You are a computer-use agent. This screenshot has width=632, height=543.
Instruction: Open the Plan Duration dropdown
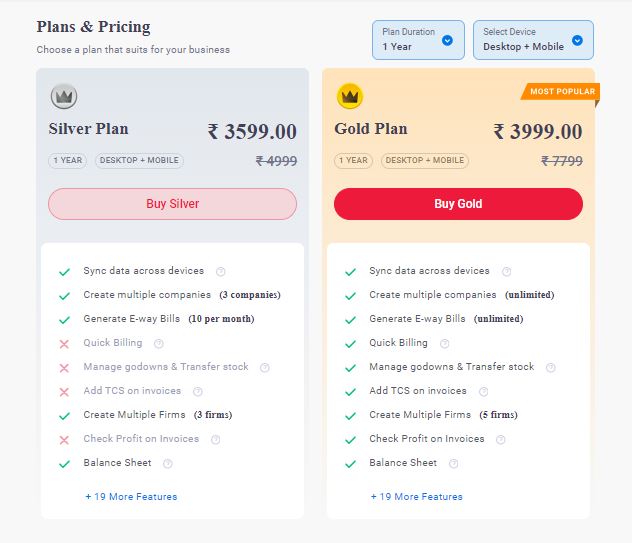tap(418, 40)
